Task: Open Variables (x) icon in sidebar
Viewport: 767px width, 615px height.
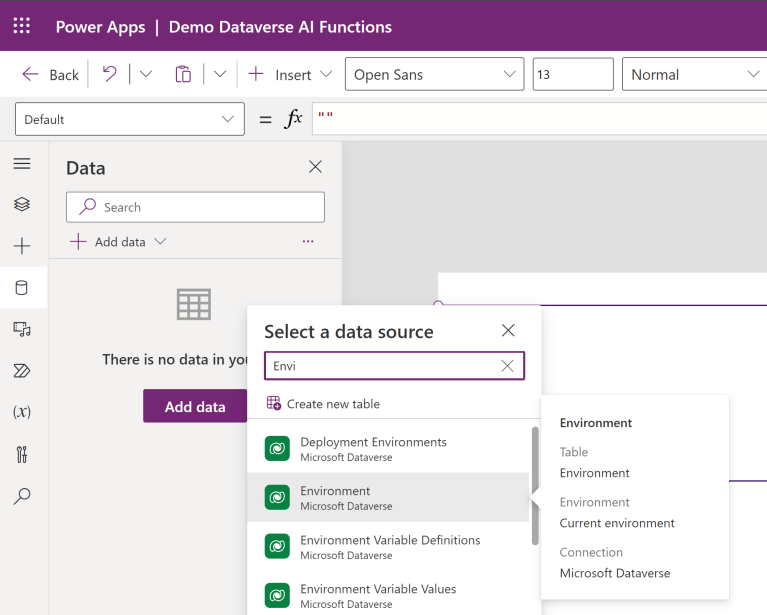Action: pyautogui.click(x=22, y=412)
